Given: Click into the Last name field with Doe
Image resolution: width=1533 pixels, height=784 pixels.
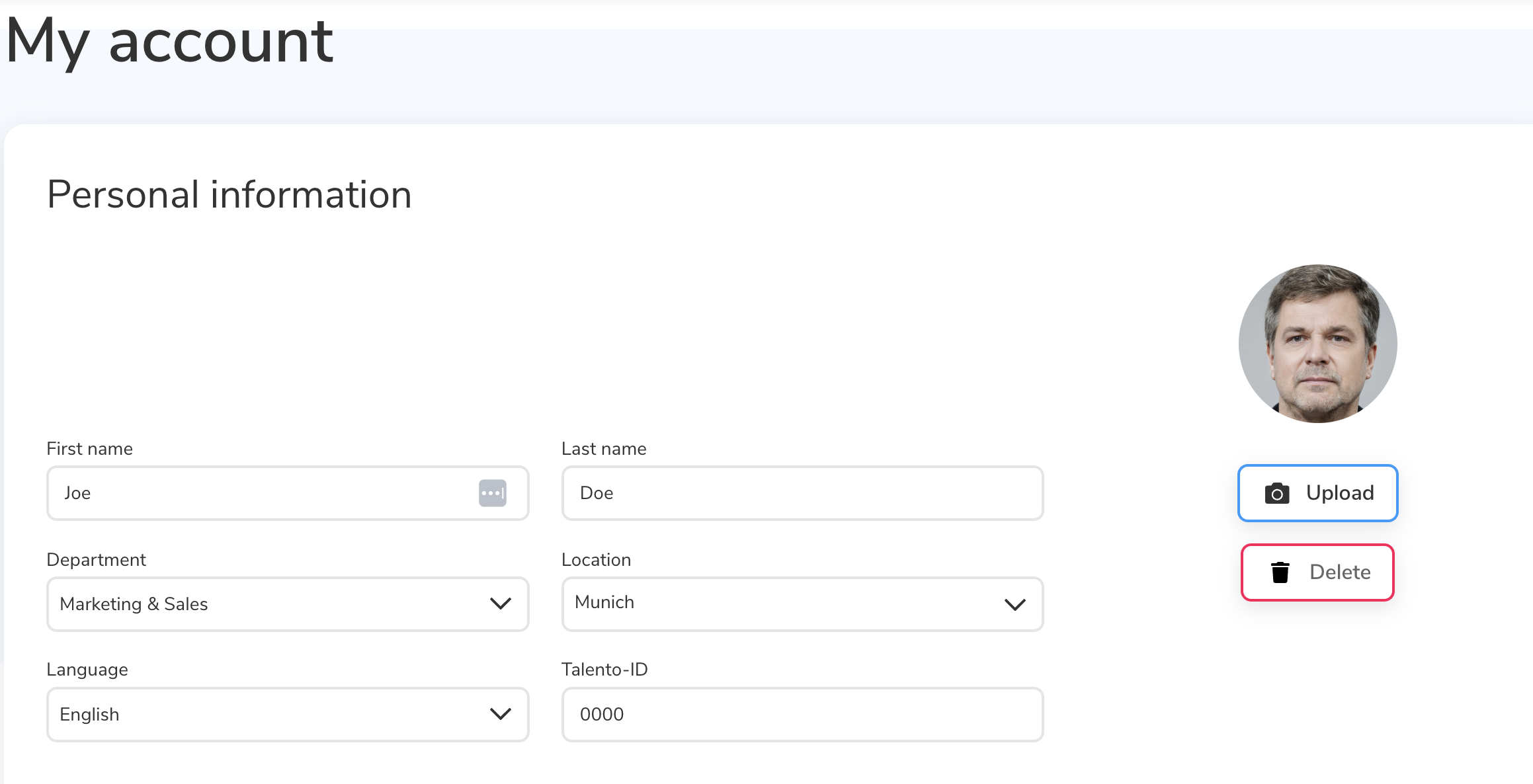Looking at the screenshot, I should pyautogui.click(x=802, y=493).
